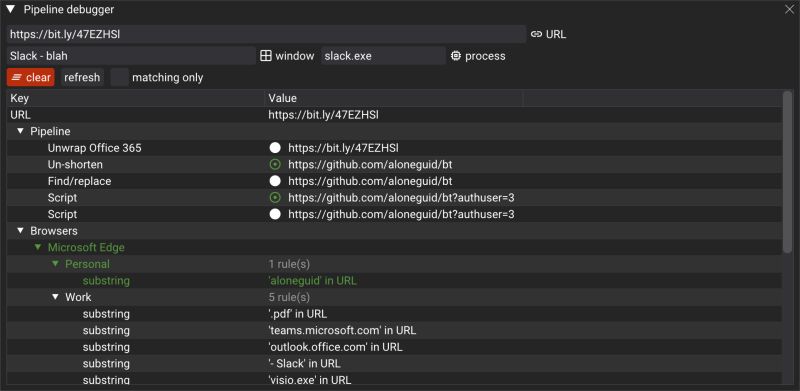
Task: Click the vertical scrollbar thumb
Action: [x=787, y=172]
